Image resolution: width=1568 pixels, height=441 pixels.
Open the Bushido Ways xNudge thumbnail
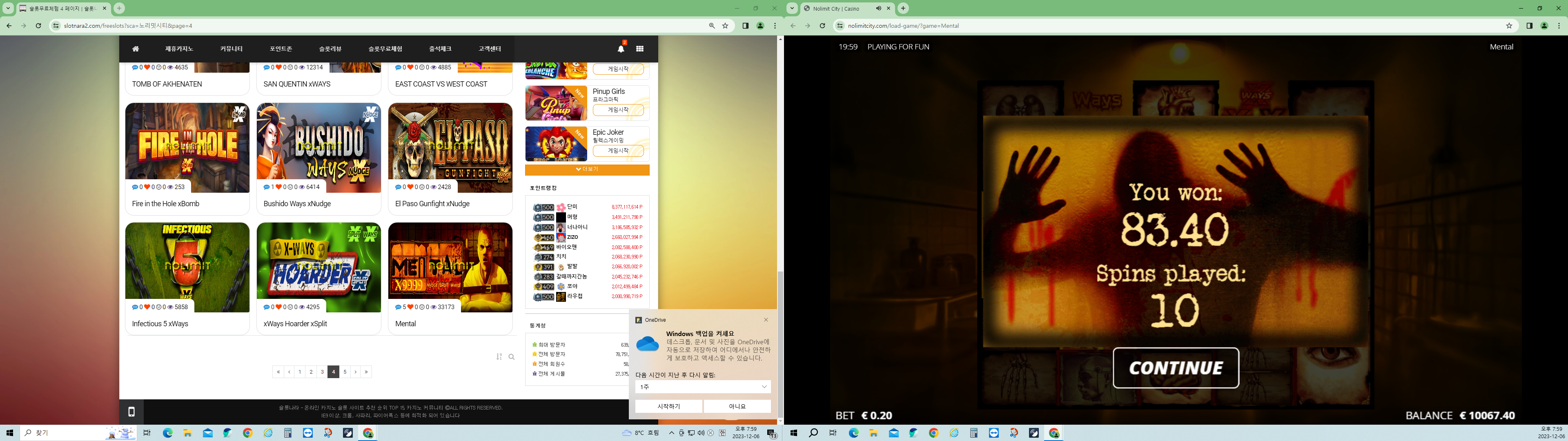319,148
